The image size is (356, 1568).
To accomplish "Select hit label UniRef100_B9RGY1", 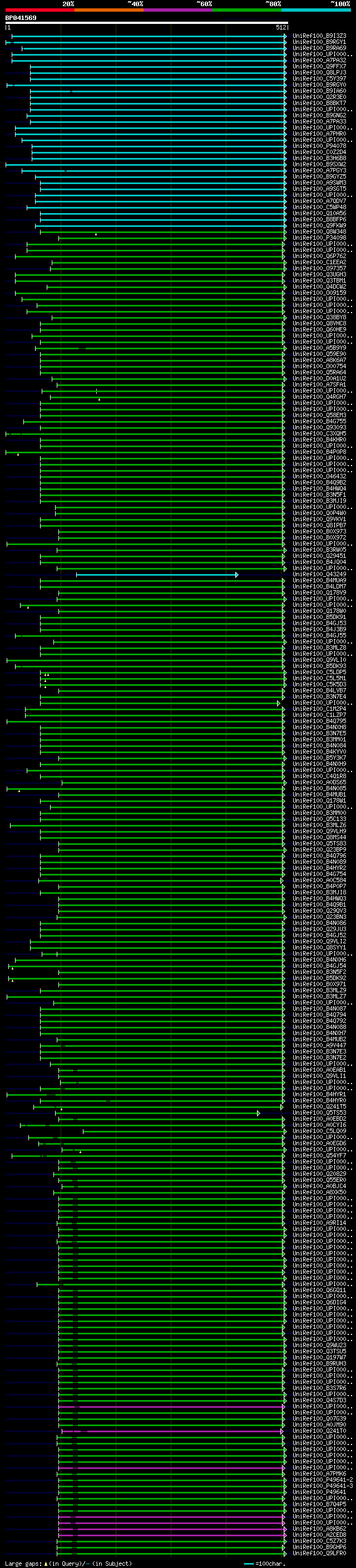I will [x=319, y=42].
